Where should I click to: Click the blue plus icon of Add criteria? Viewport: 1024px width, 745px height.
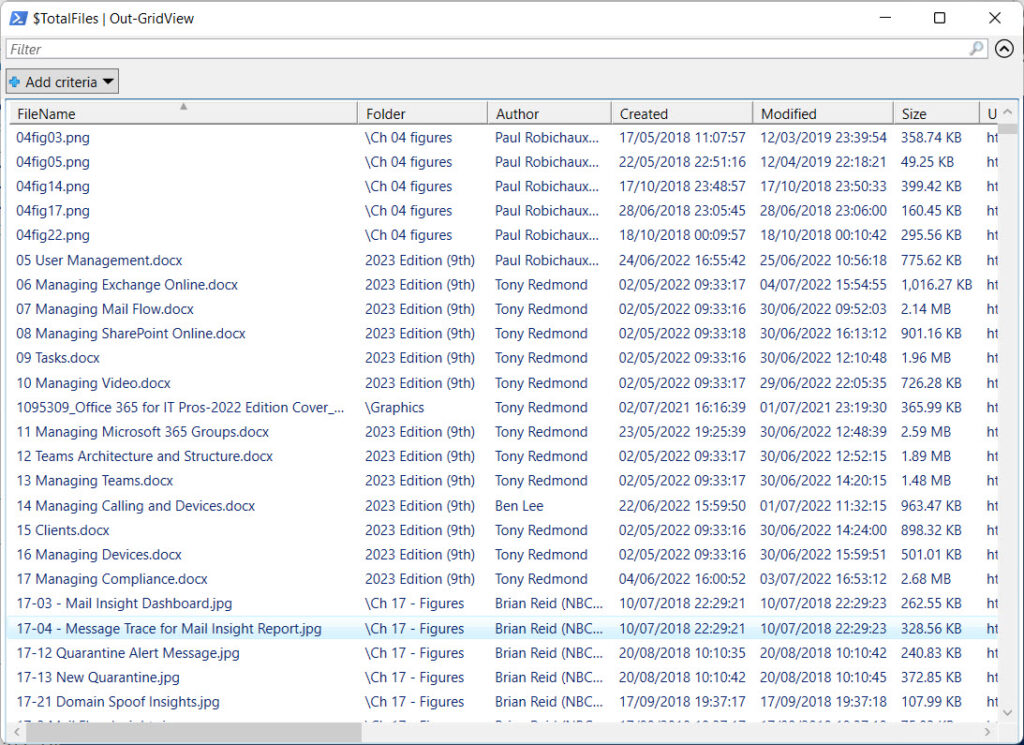14,82
